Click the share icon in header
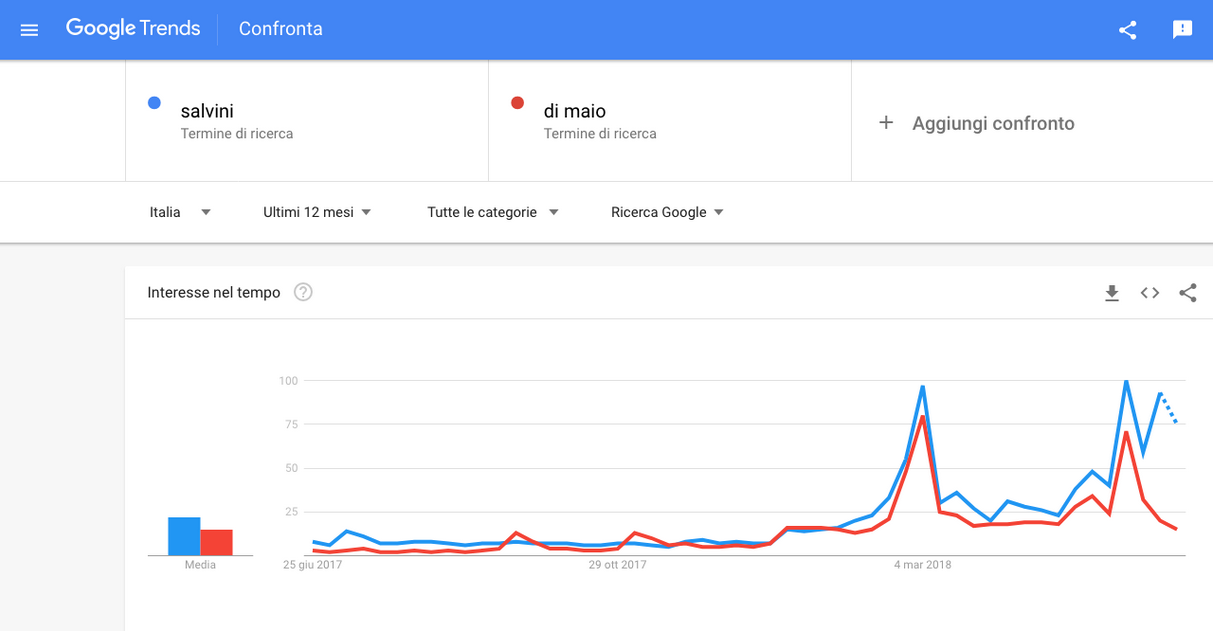Viewport: 1213px width, 631px height. (x=1128, y=30)
